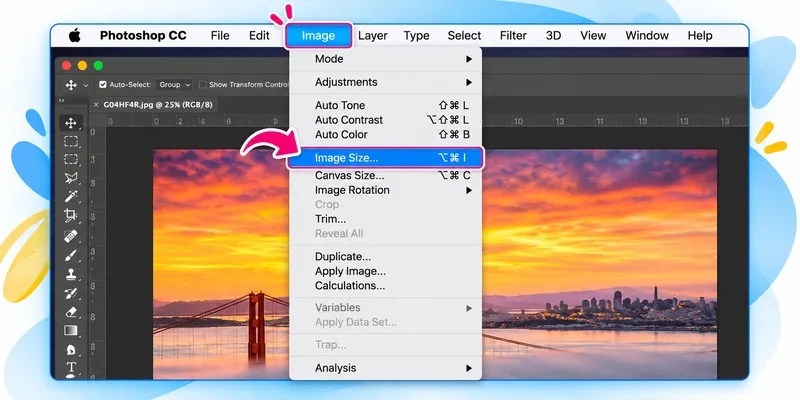
Task: Choose Calculations... from the Image menu
Action: click(x=386, y=286)
